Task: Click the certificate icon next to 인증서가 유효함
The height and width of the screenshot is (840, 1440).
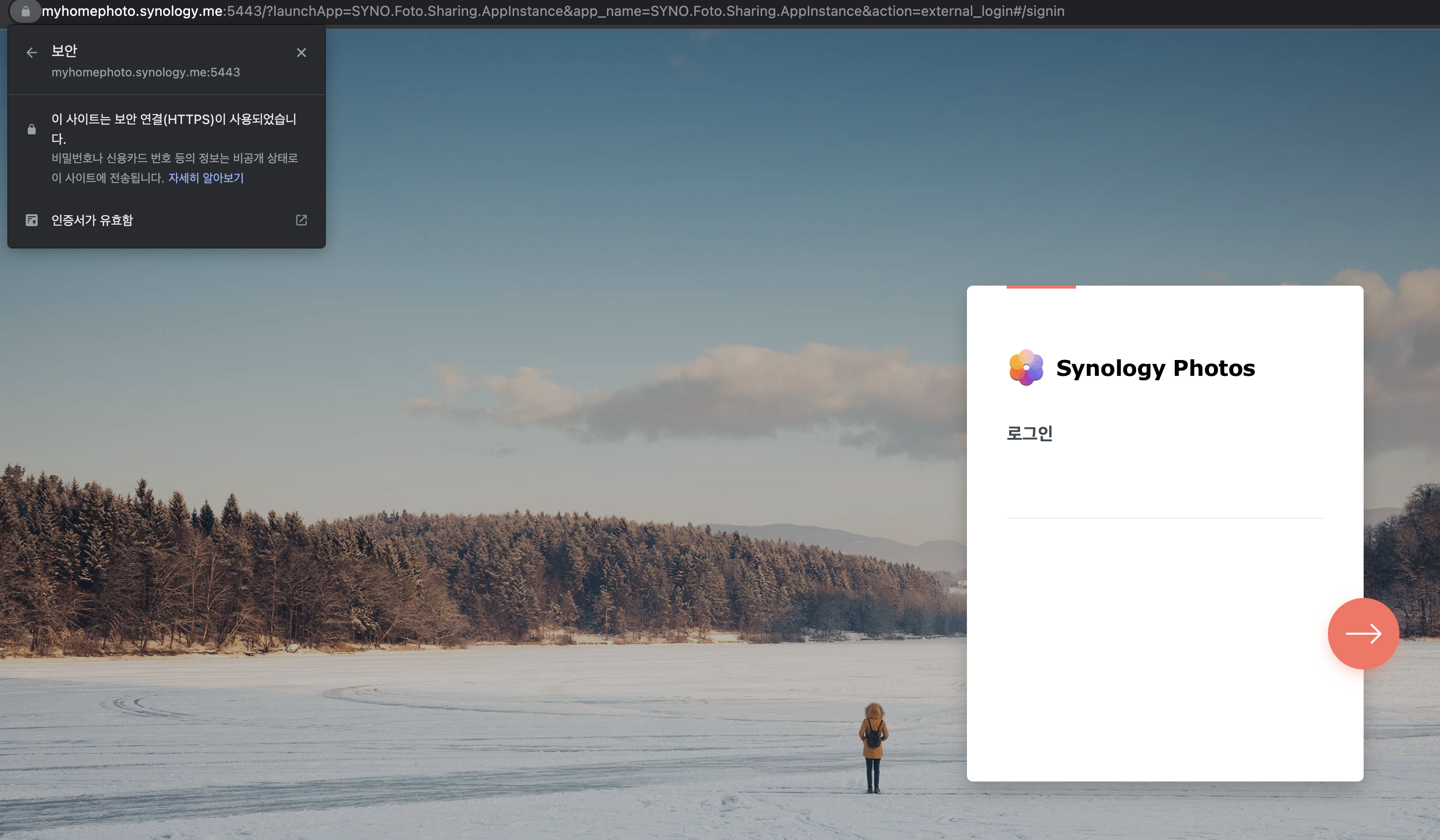Action: tap(32, 220)
